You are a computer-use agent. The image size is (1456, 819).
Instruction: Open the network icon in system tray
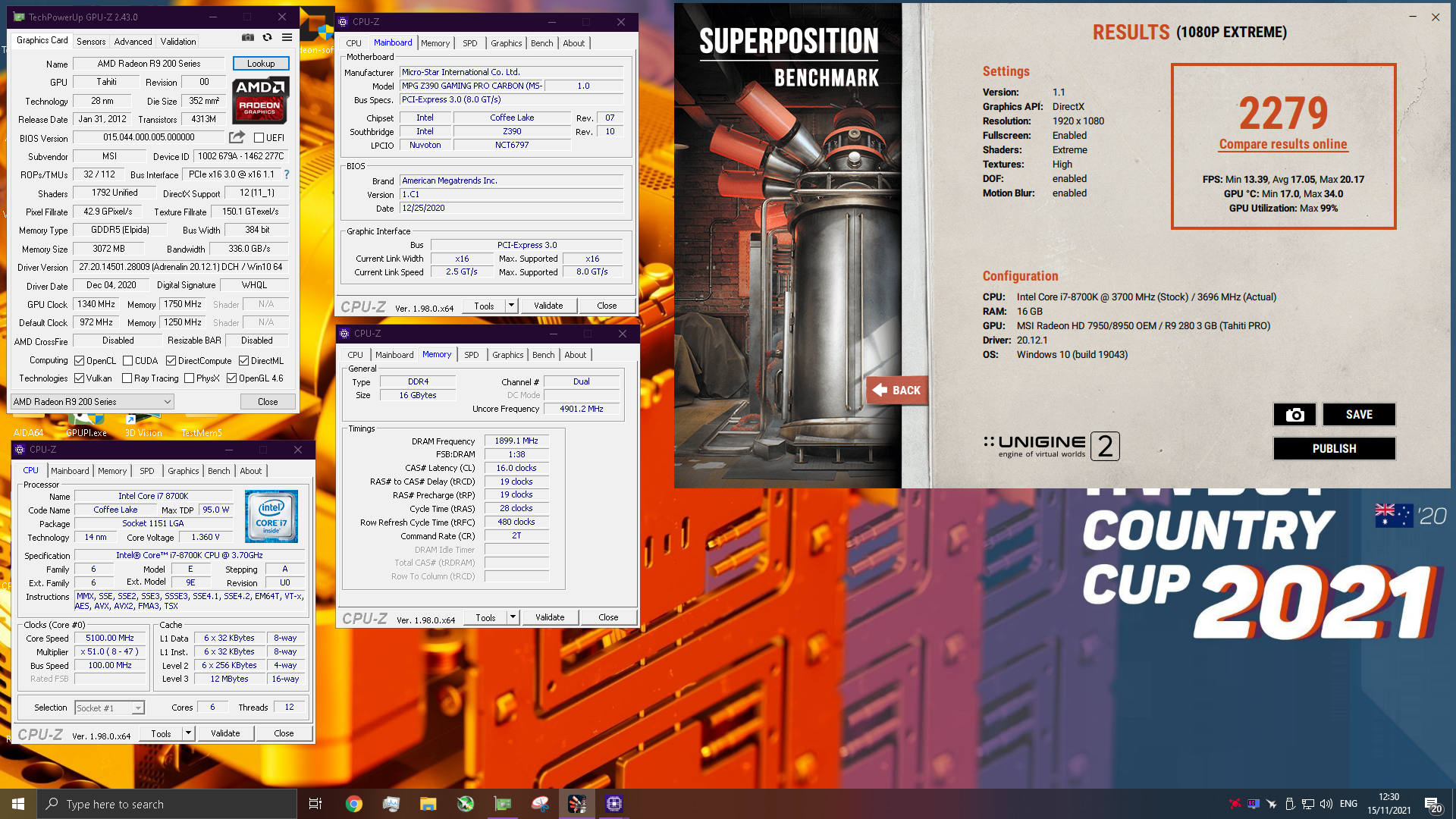coord(1308,804)
